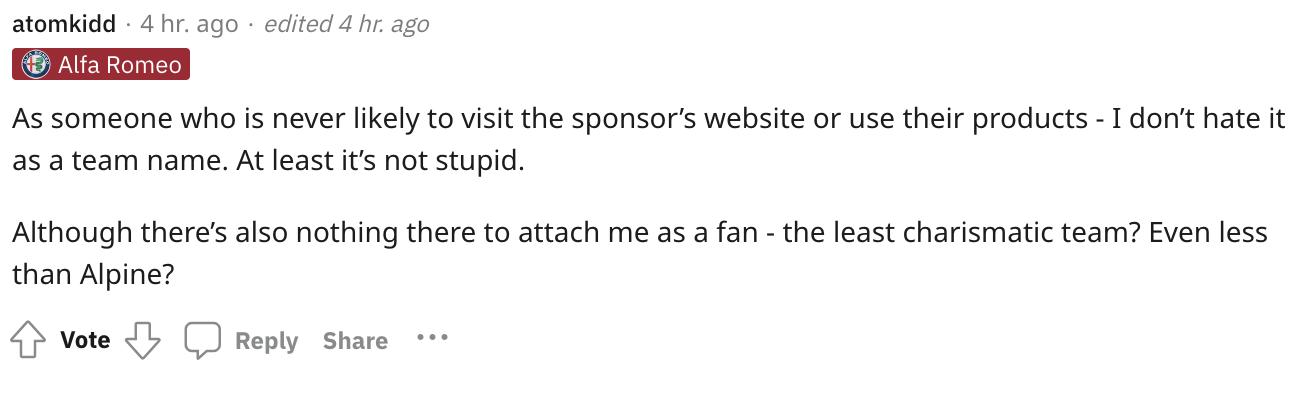Open atomkidd's user profile

64,23
